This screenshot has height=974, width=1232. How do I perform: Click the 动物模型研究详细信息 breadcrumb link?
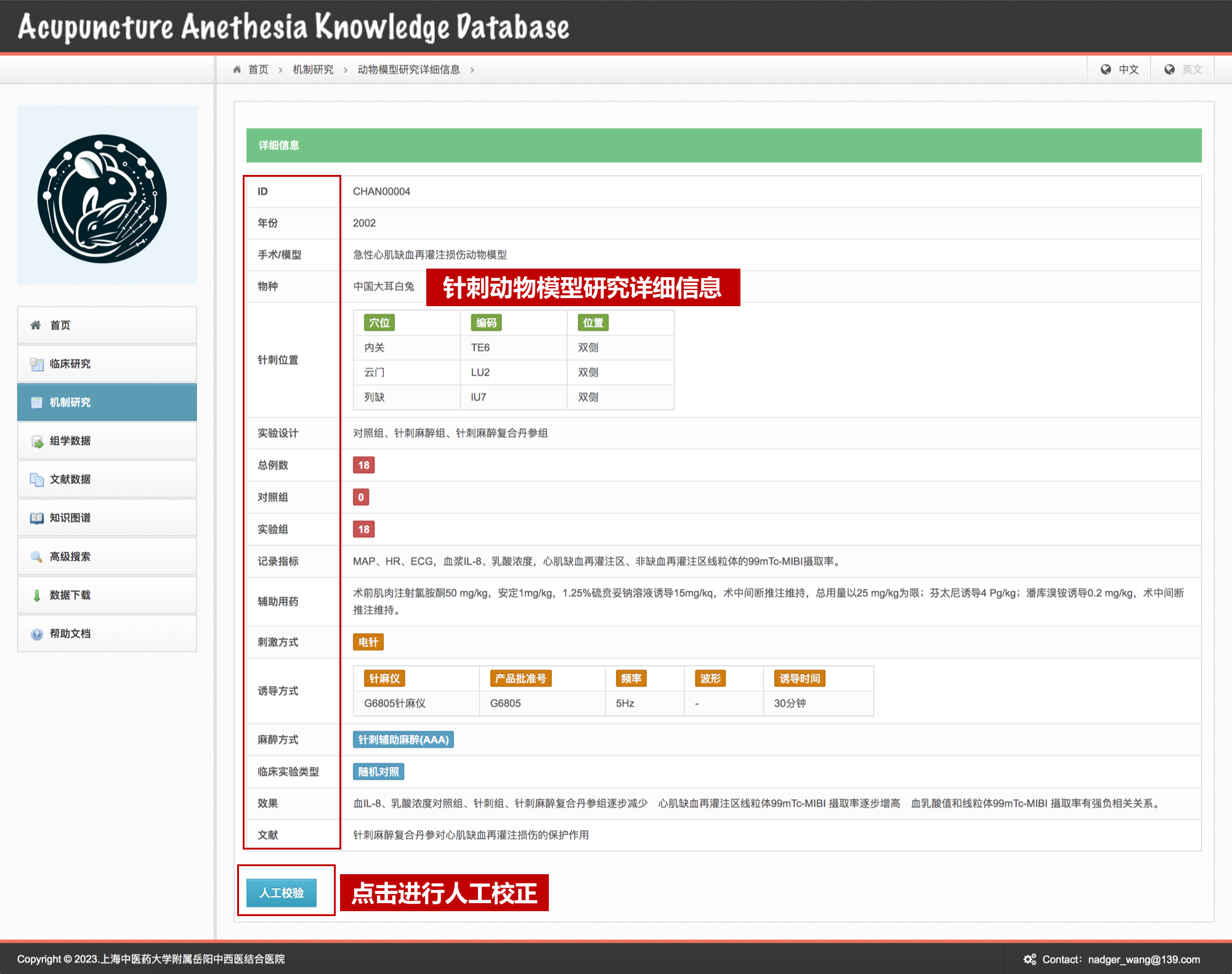(x=408, y=70)
